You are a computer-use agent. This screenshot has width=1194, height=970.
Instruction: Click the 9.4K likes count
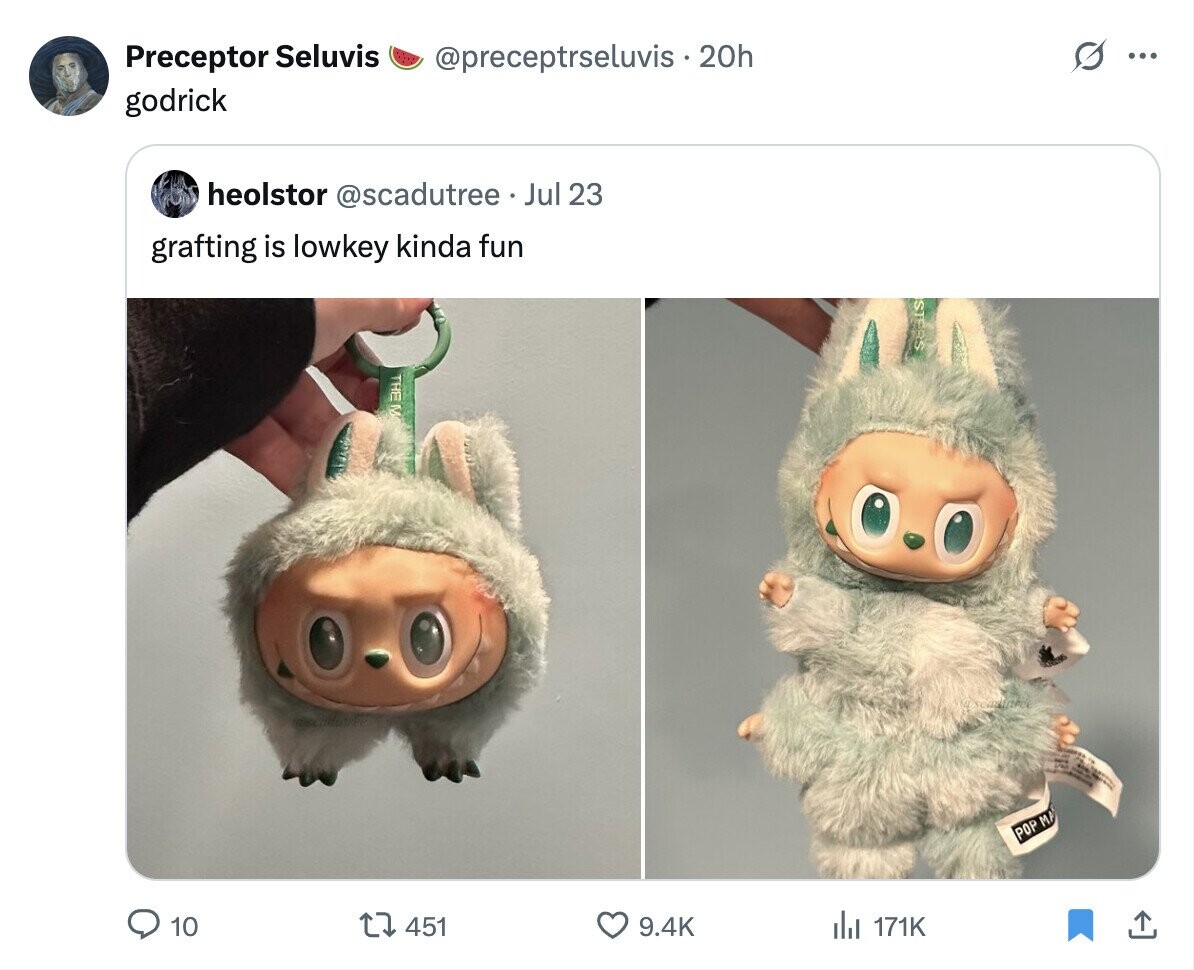coord(666,927)
